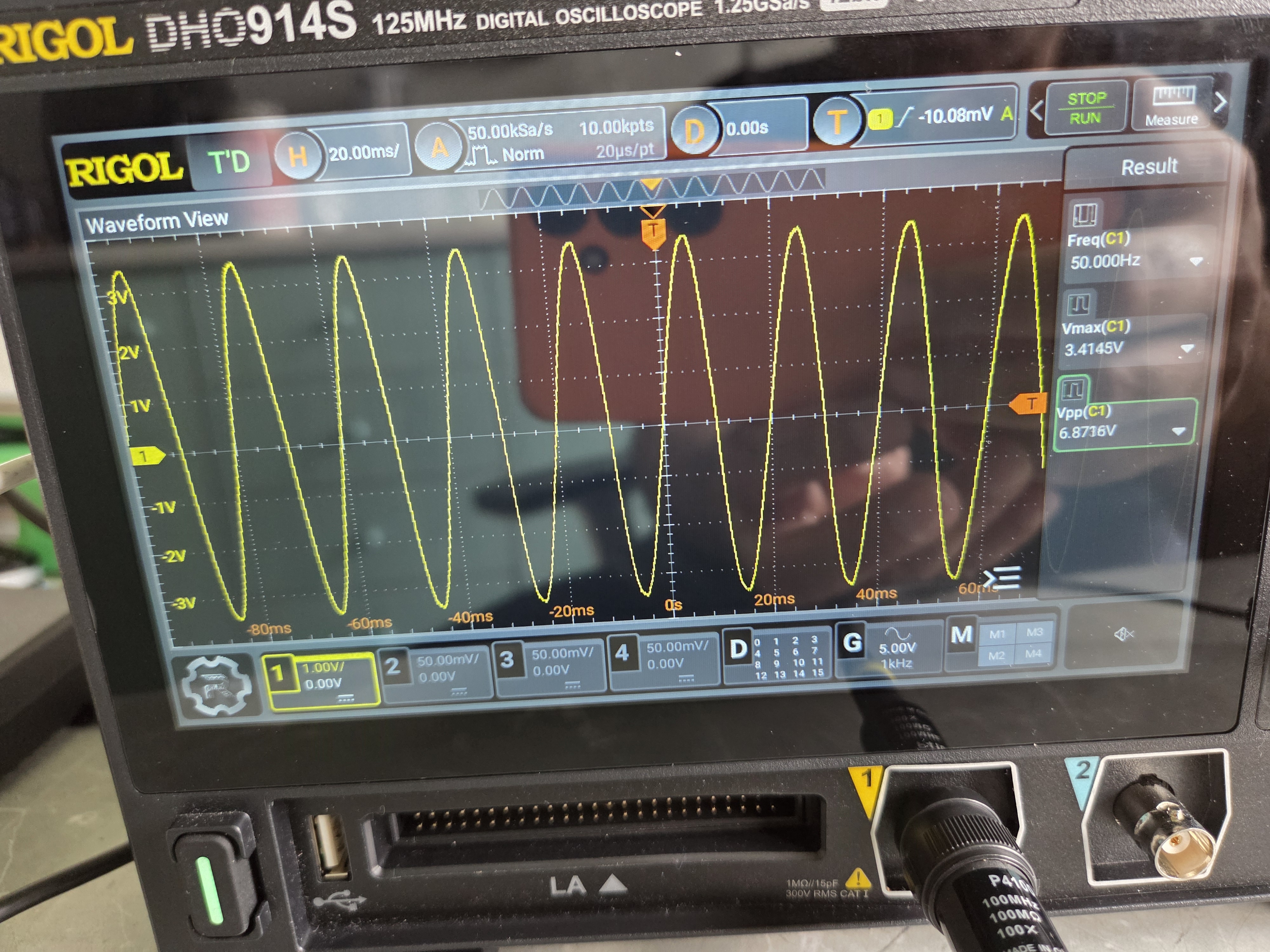Image resolution: width=1270 pixels, height=952 pixels.
Task: Tap the Vmax(C1) measurement icon
Action: pos(1078,304)
